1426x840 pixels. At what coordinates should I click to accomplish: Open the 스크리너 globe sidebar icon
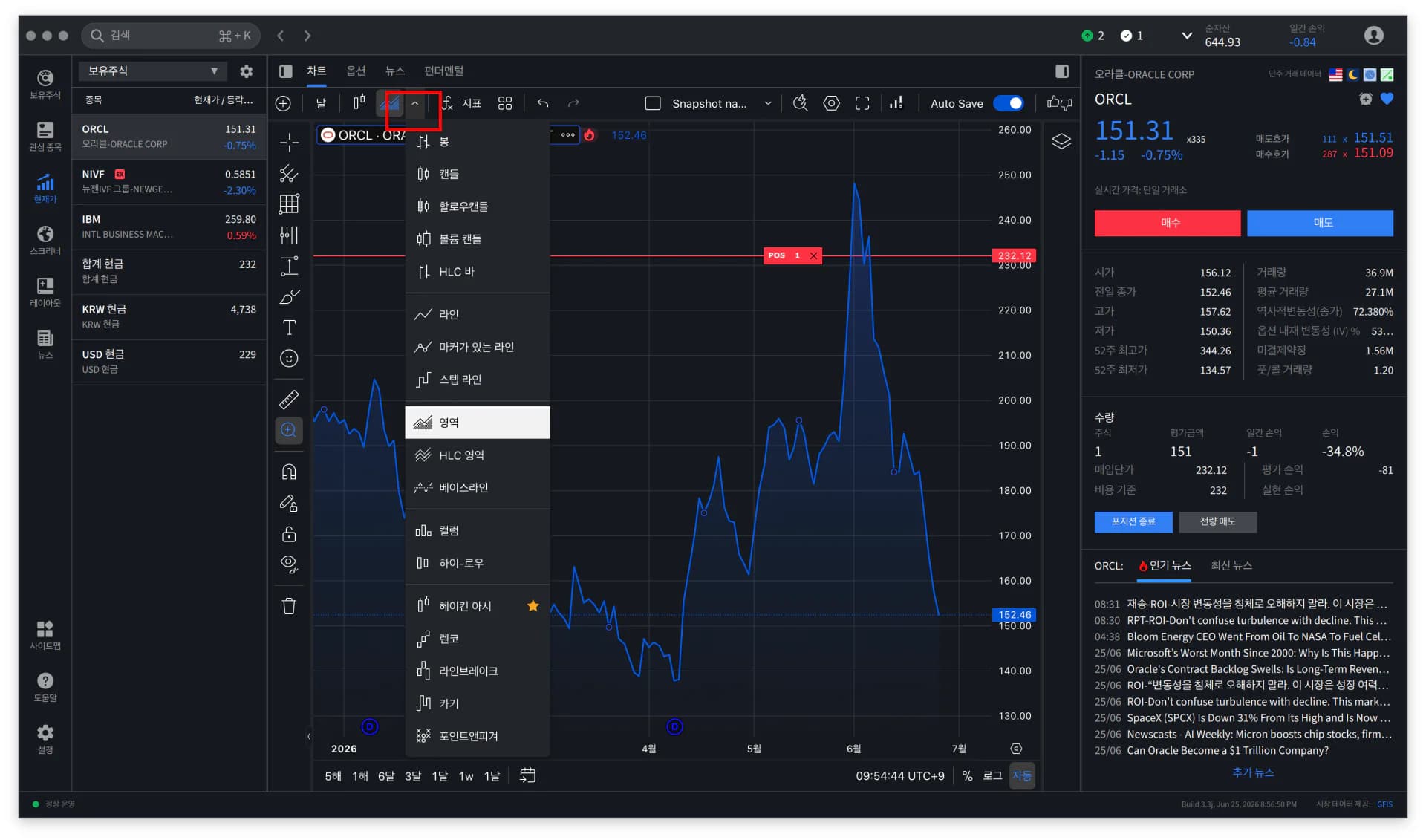(45, 239)
